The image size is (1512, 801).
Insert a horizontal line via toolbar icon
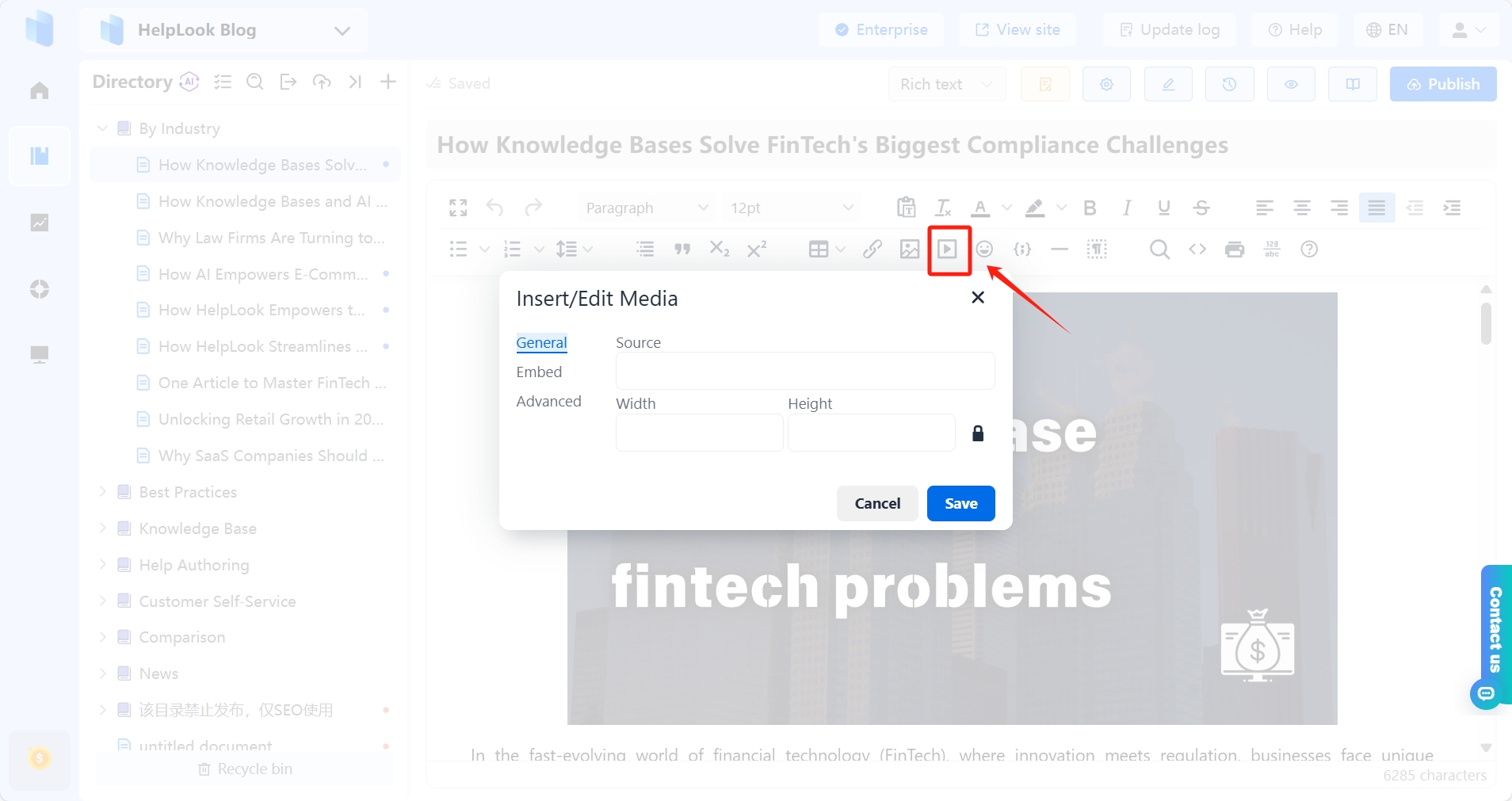1060,250
